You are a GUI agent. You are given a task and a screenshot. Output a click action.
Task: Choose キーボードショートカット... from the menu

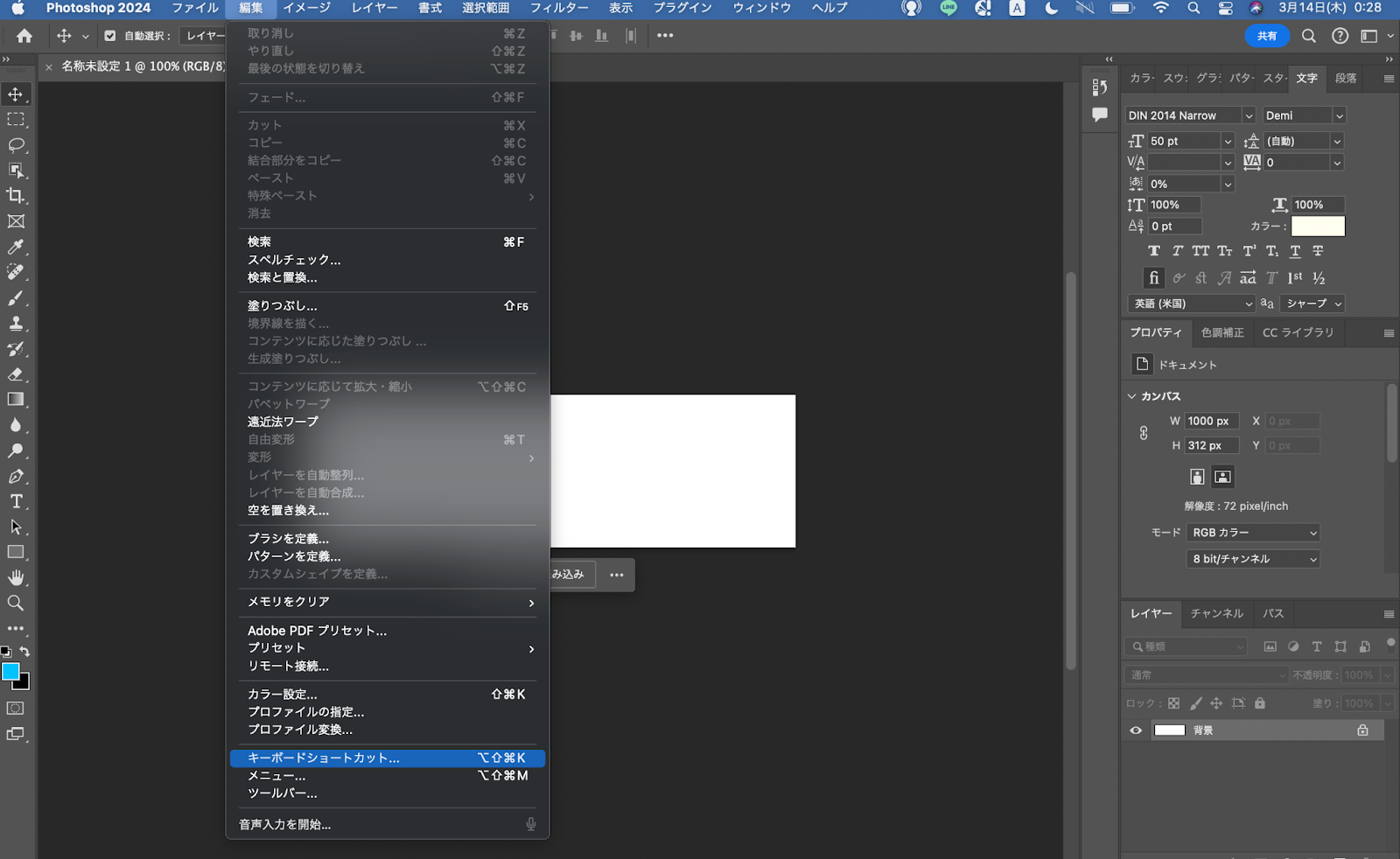pos(388,758)
